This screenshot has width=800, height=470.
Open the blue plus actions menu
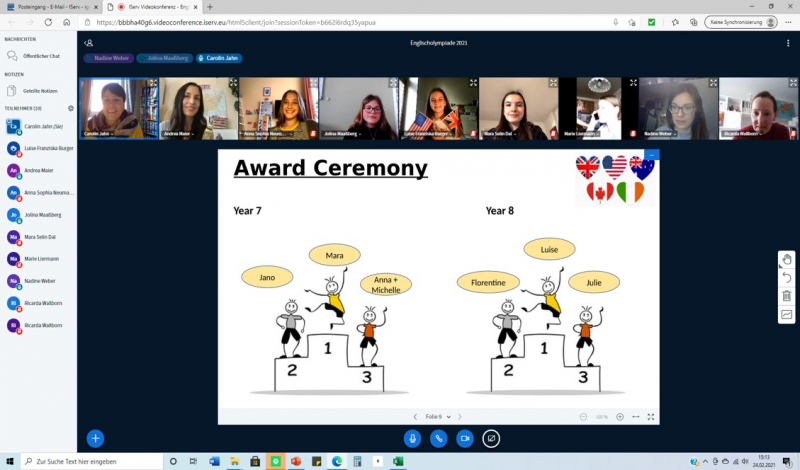click(x=95, y=438)
